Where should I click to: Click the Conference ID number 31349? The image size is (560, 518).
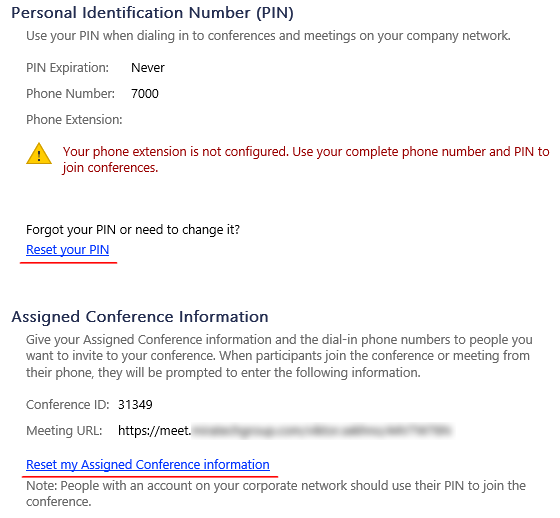pos(135,405)
